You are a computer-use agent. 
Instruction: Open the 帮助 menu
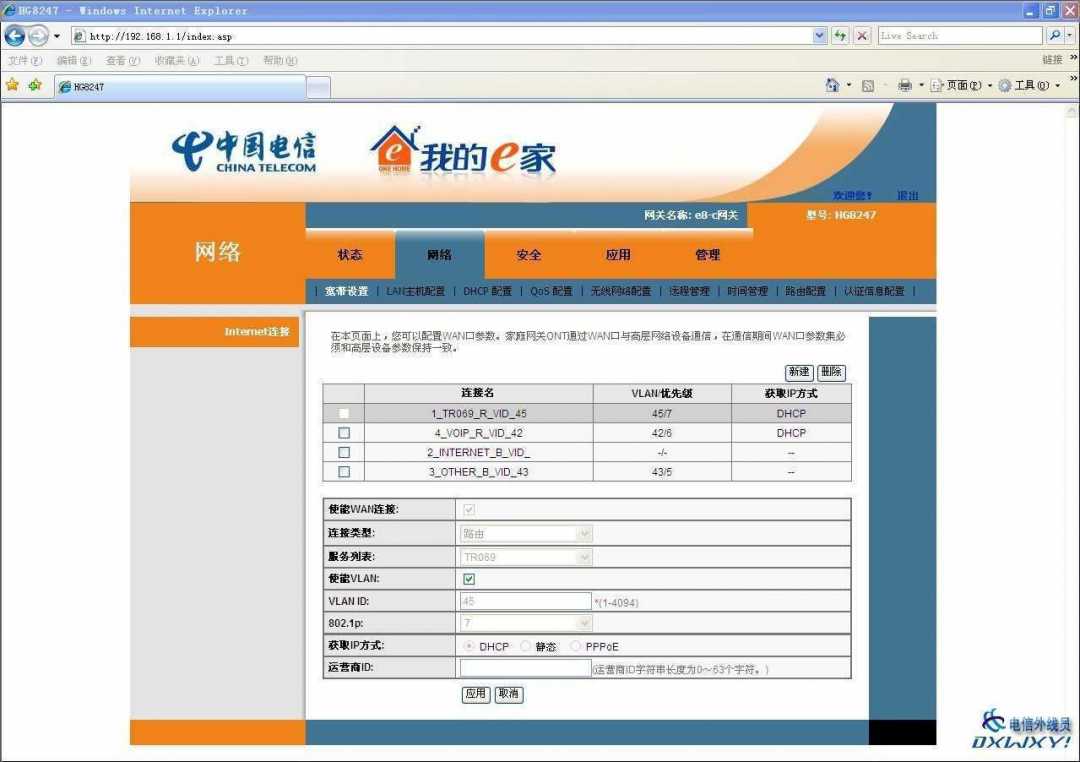coord(280,61)
